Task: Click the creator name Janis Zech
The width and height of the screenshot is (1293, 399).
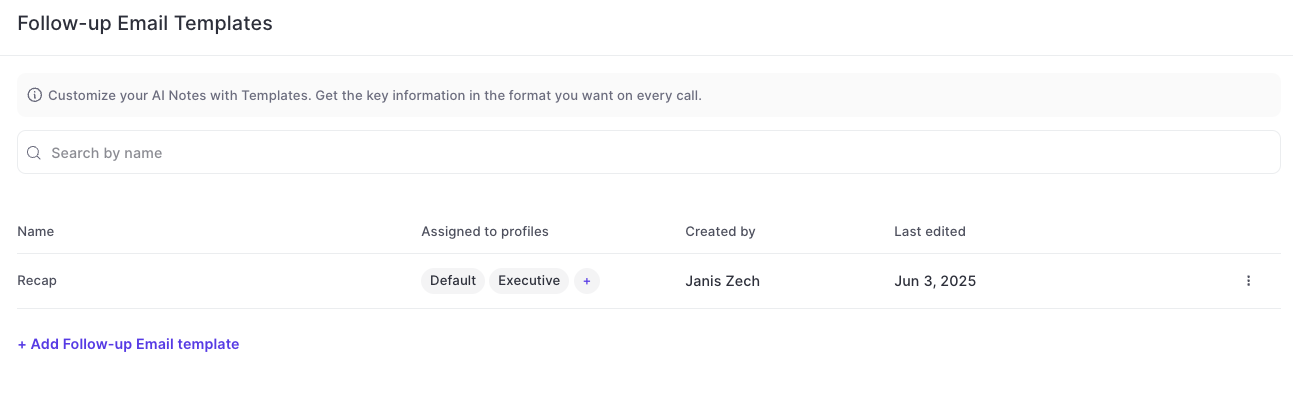Action: coord(722,281)
